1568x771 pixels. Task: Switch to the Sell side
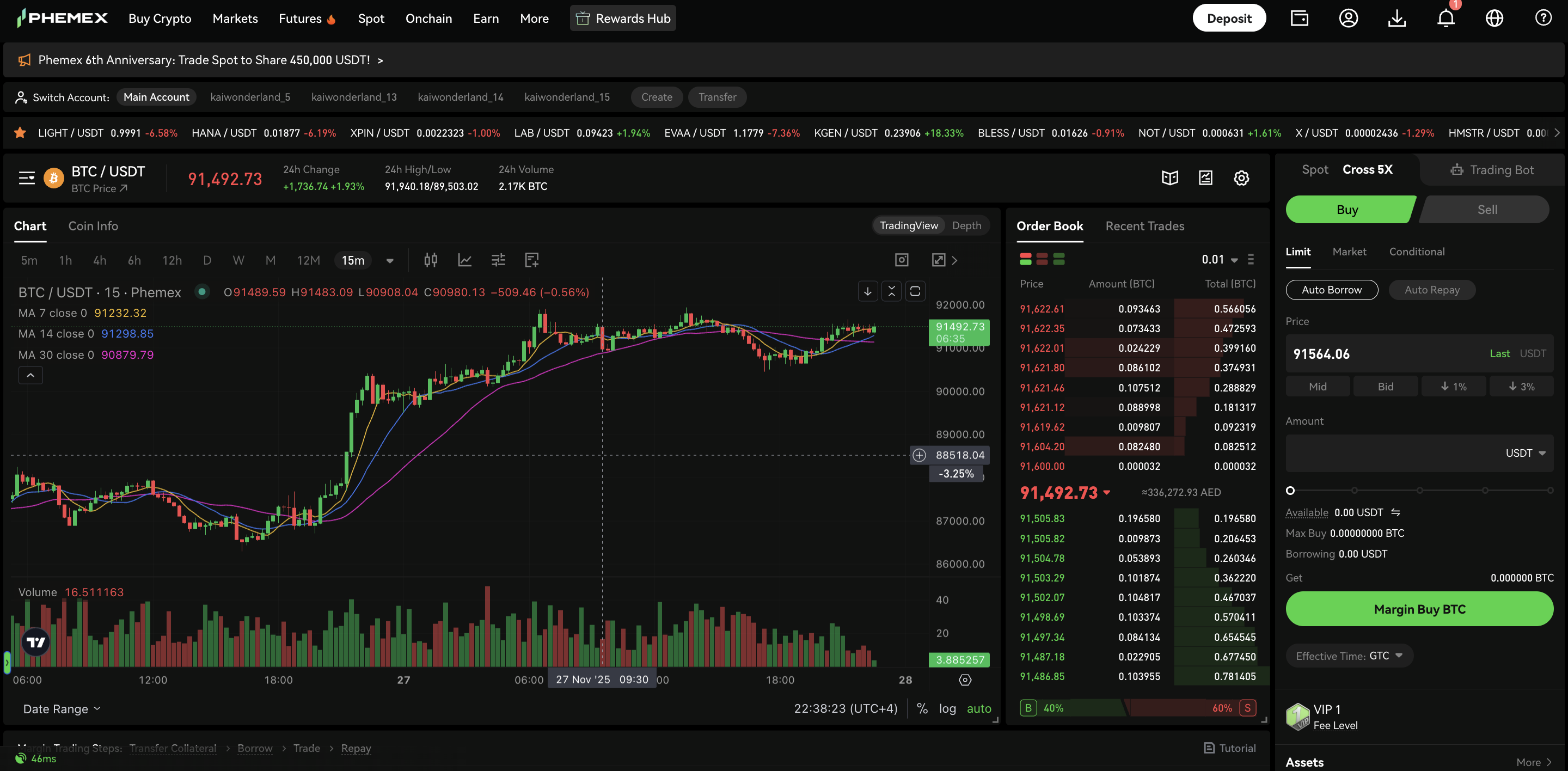1486,209
